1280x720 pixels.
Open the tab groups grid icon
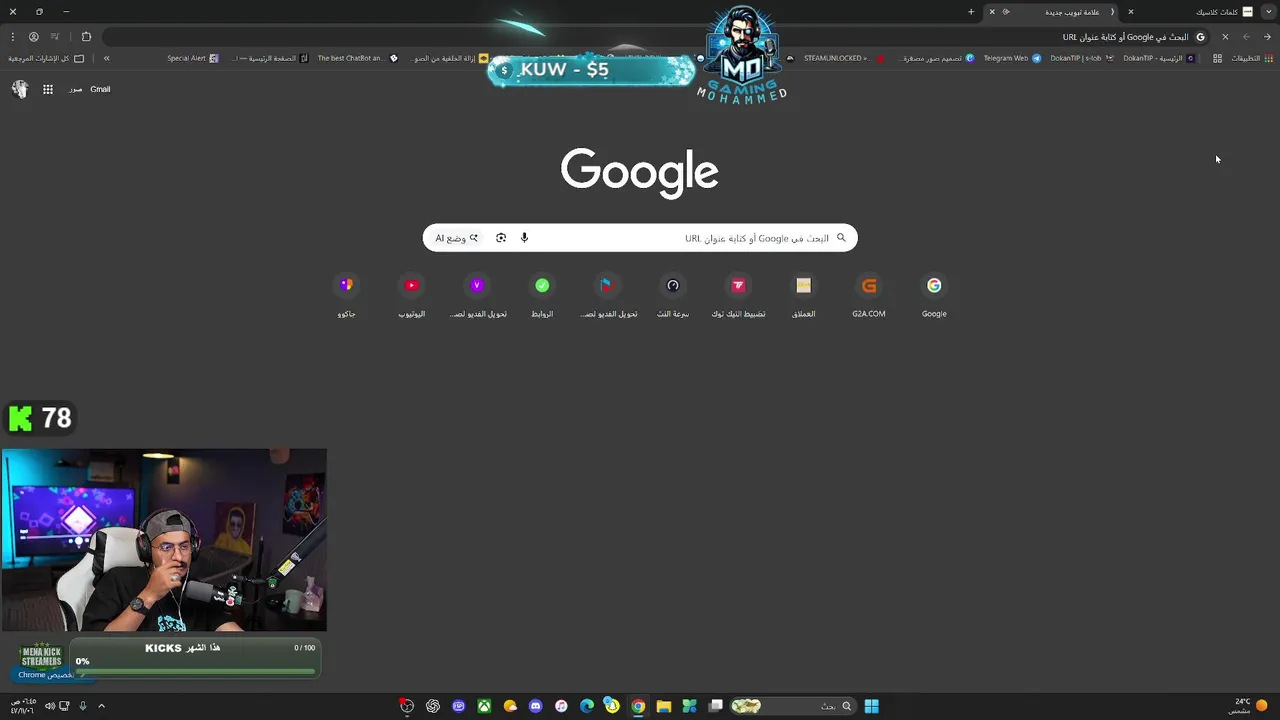click(x=1217, y=58)
